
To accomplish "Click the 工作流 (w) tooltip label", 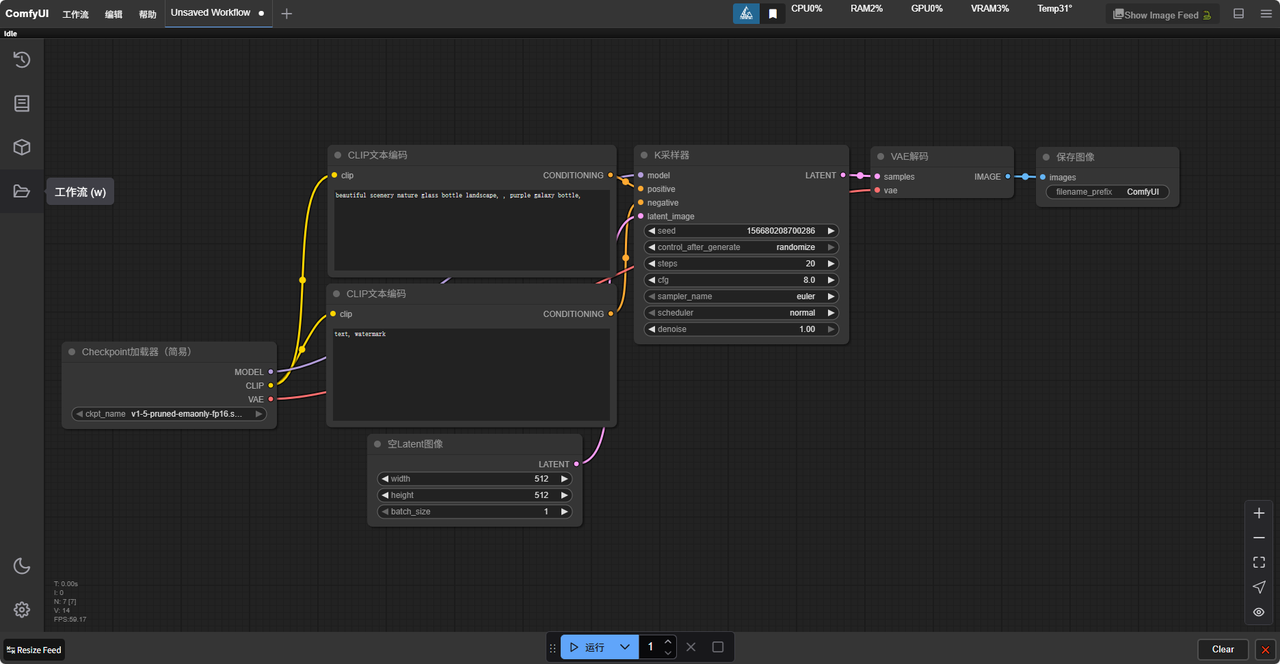I will [x=80, y=192].
